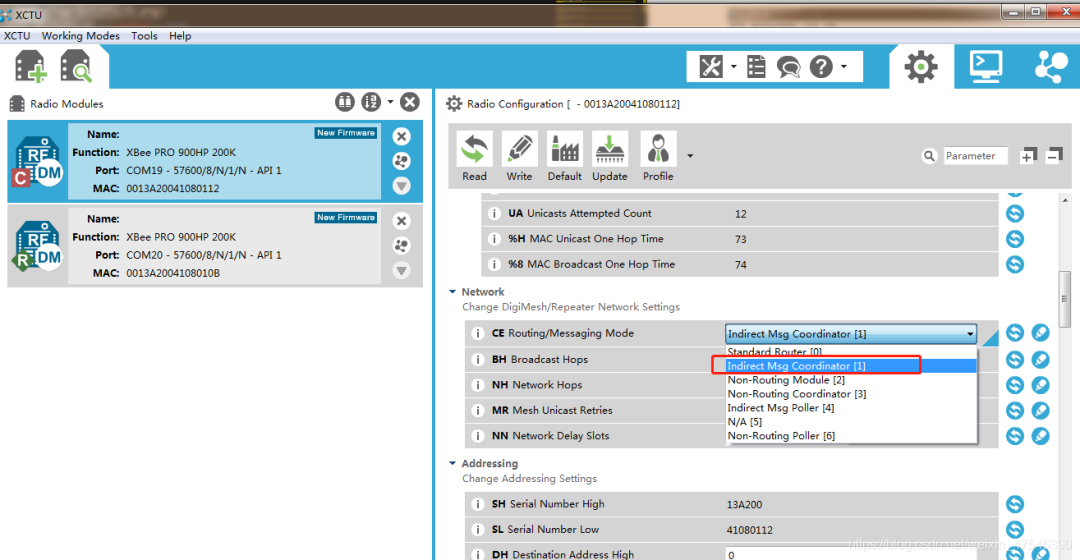Write CE Routing/Messaging Mode value
The width and height of the screenshot is (1080, 560).
(x=1040, y=333)
